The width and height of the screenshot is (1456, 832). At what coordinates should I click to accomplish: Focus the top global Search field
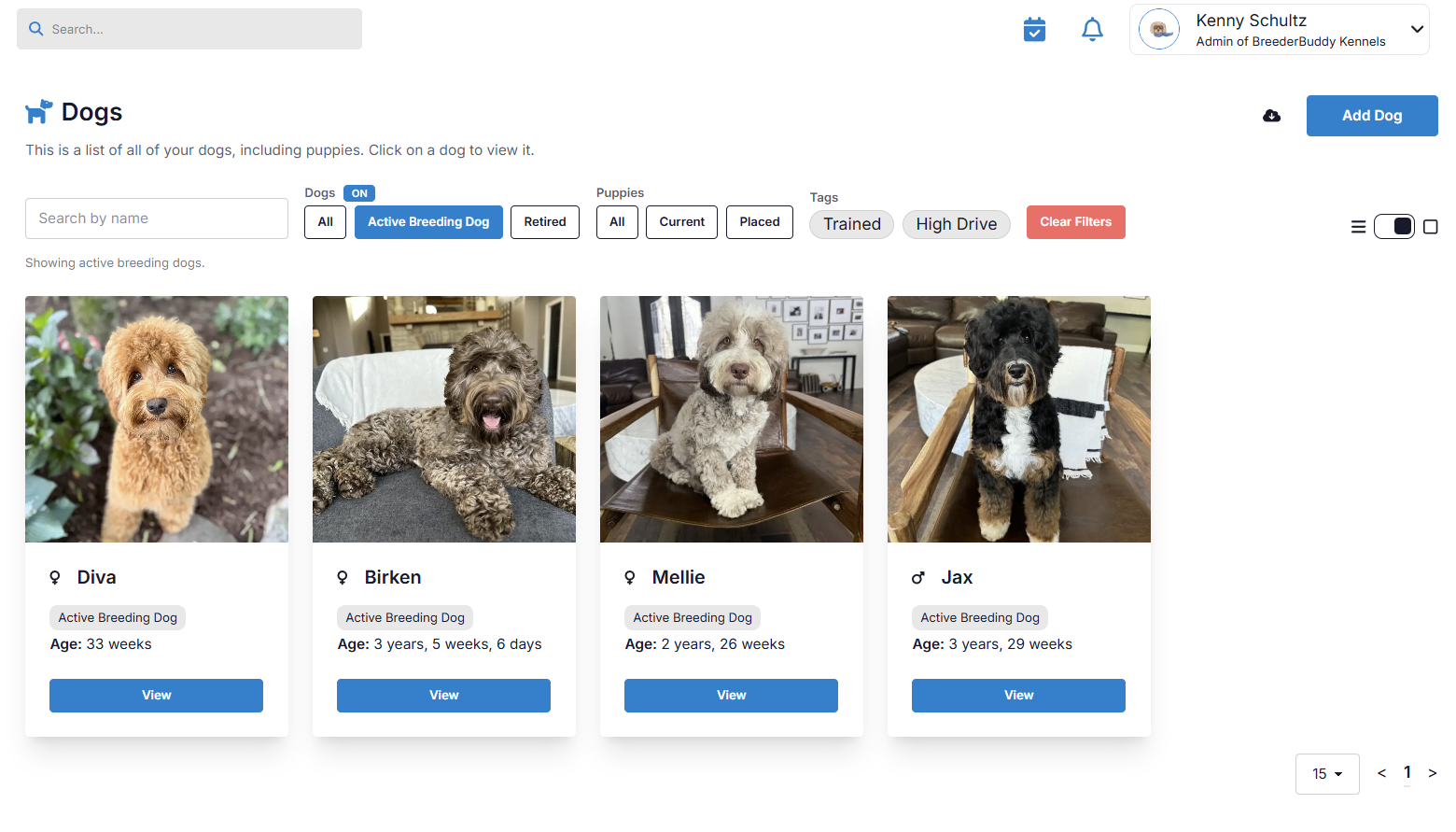point(189,29)
